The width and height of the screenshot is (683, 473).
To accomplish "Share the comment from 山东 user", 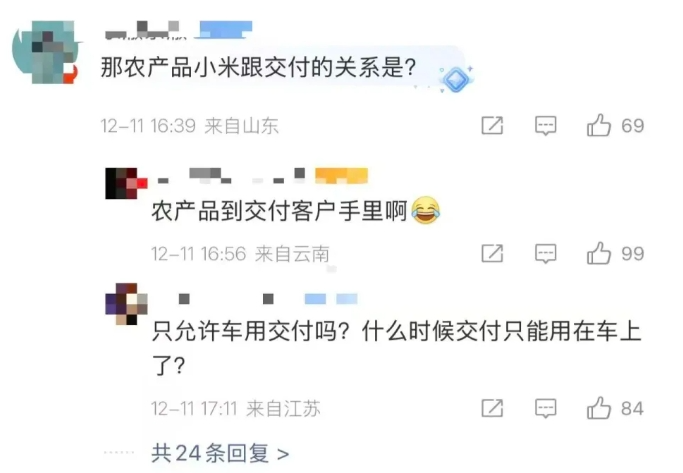I will click(x=492, y=125).
